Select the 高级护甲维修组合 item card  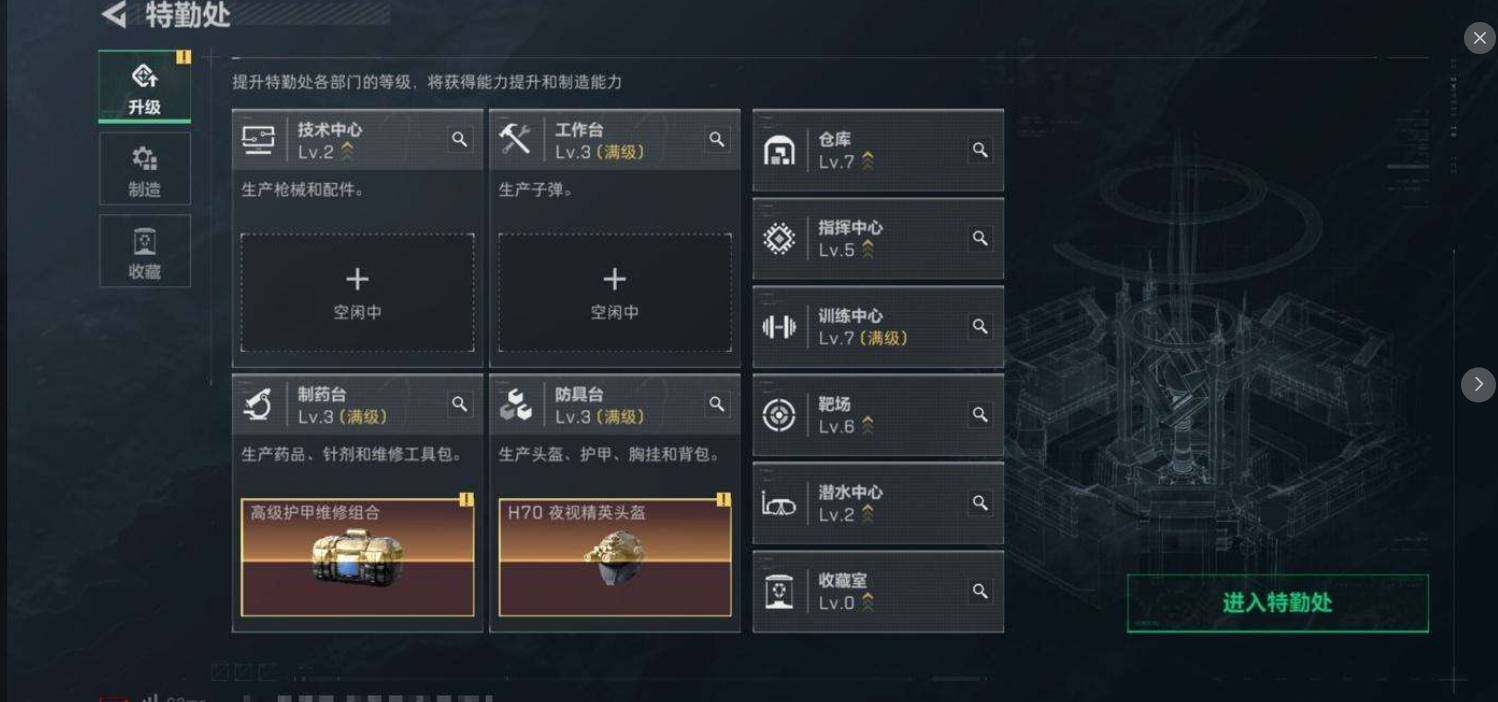357,558
